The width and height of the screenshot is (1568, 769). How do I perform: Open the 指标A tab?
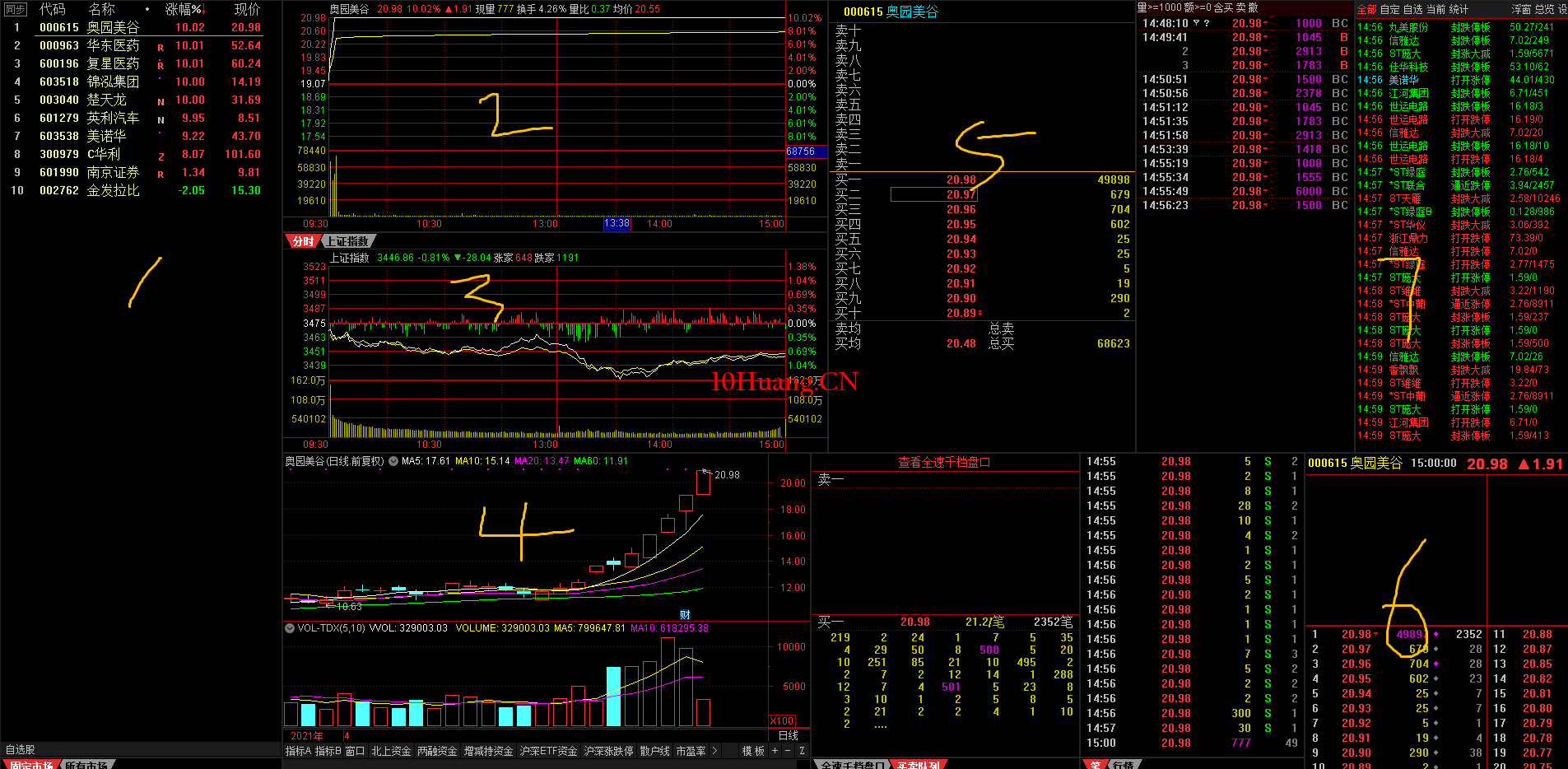click(x=298, y=751)
